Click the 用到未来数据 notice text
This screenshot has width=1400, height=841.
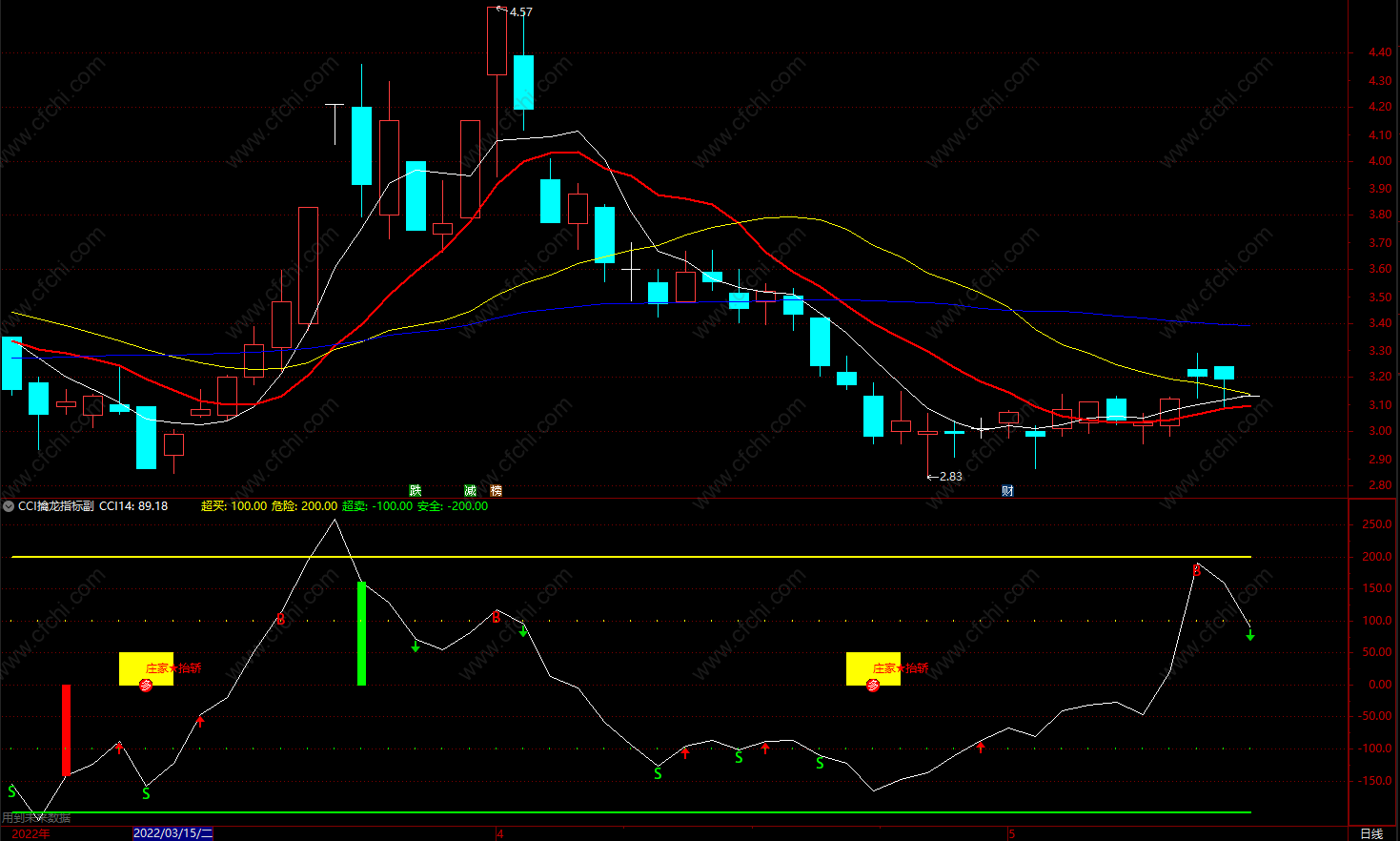tap(36, 818)
